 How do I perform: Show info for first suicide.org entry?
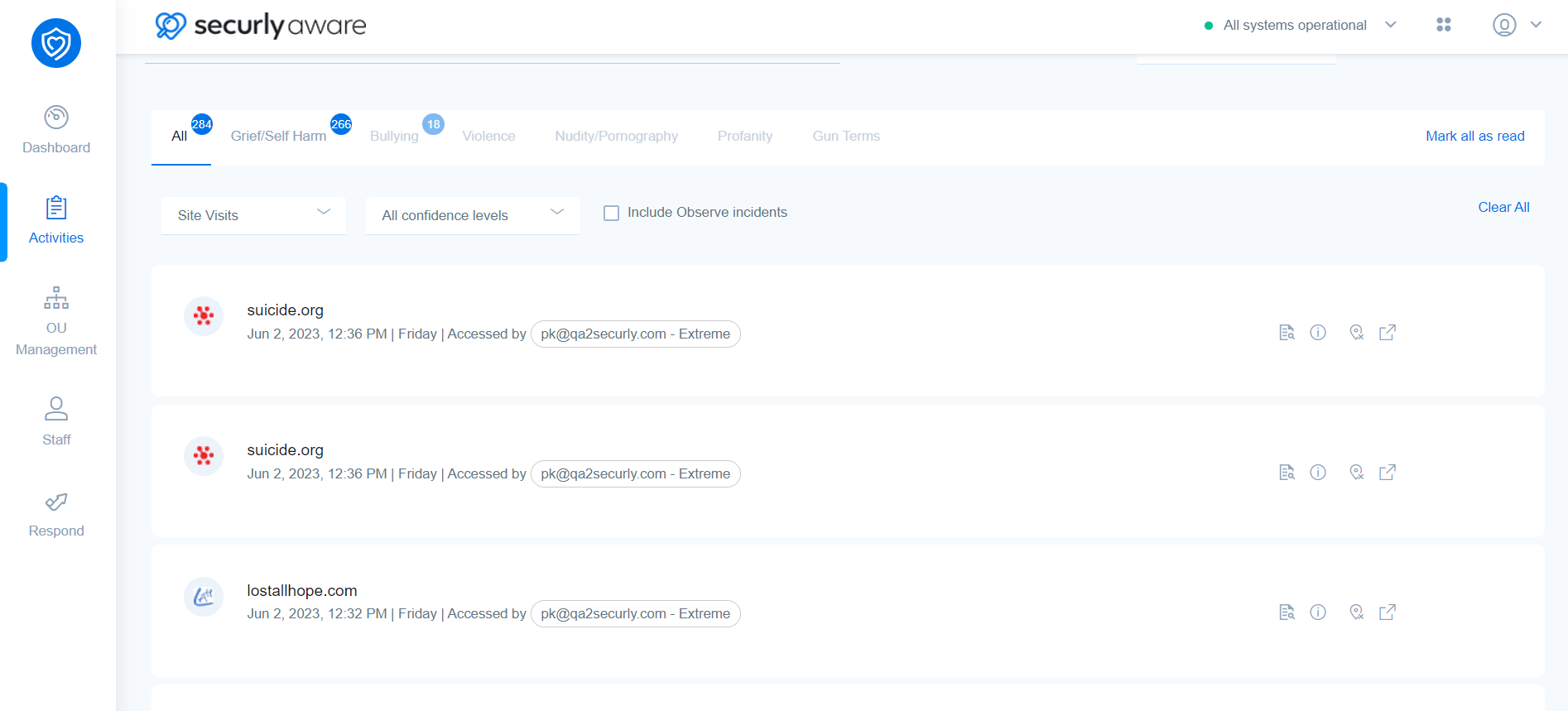pyautogui.click(x=1318, y=333)
